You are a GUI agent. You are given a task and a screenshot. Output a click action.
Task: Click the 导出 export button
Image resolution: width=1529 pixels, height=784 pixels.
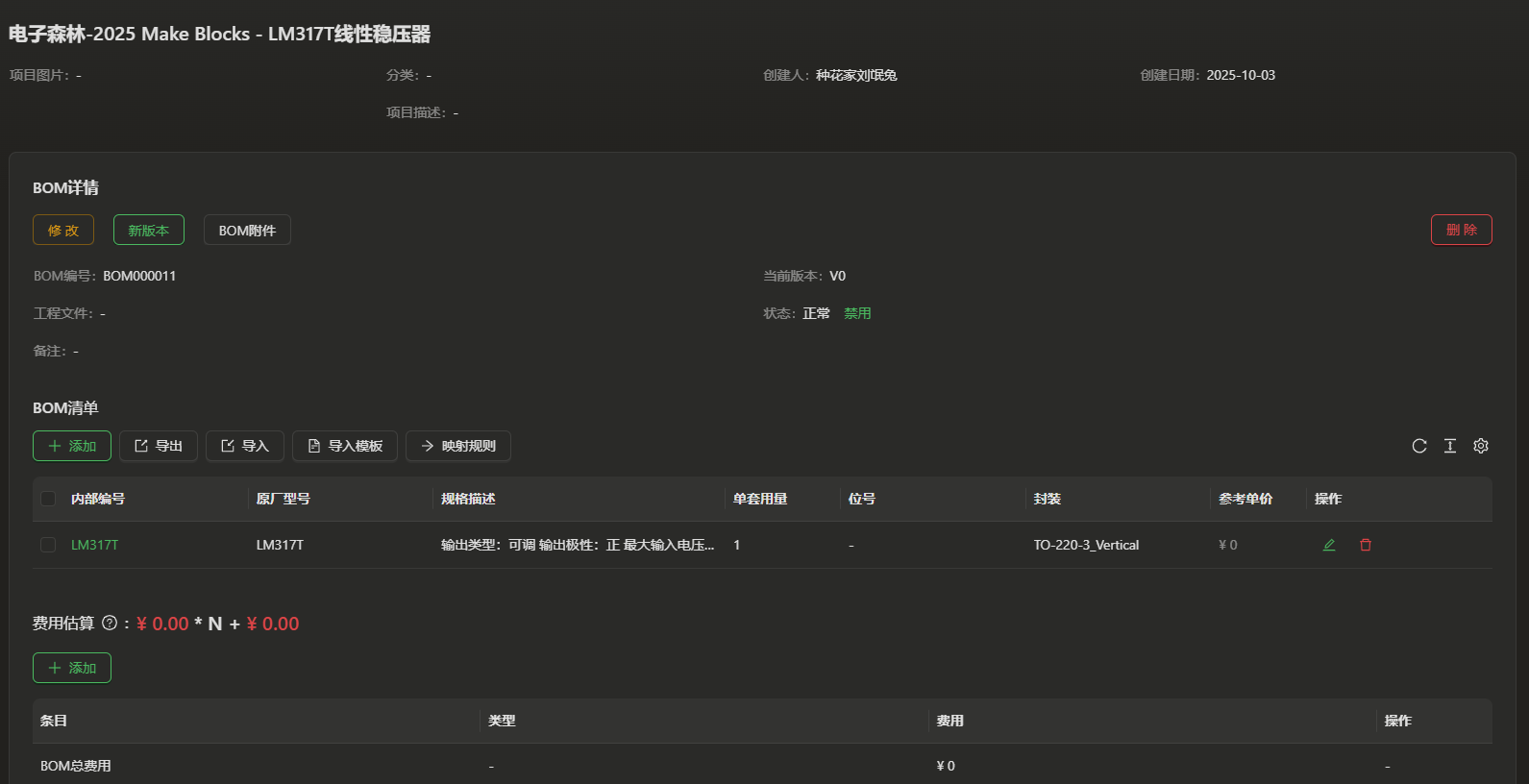pyautogui.click(x=159, y=446)
